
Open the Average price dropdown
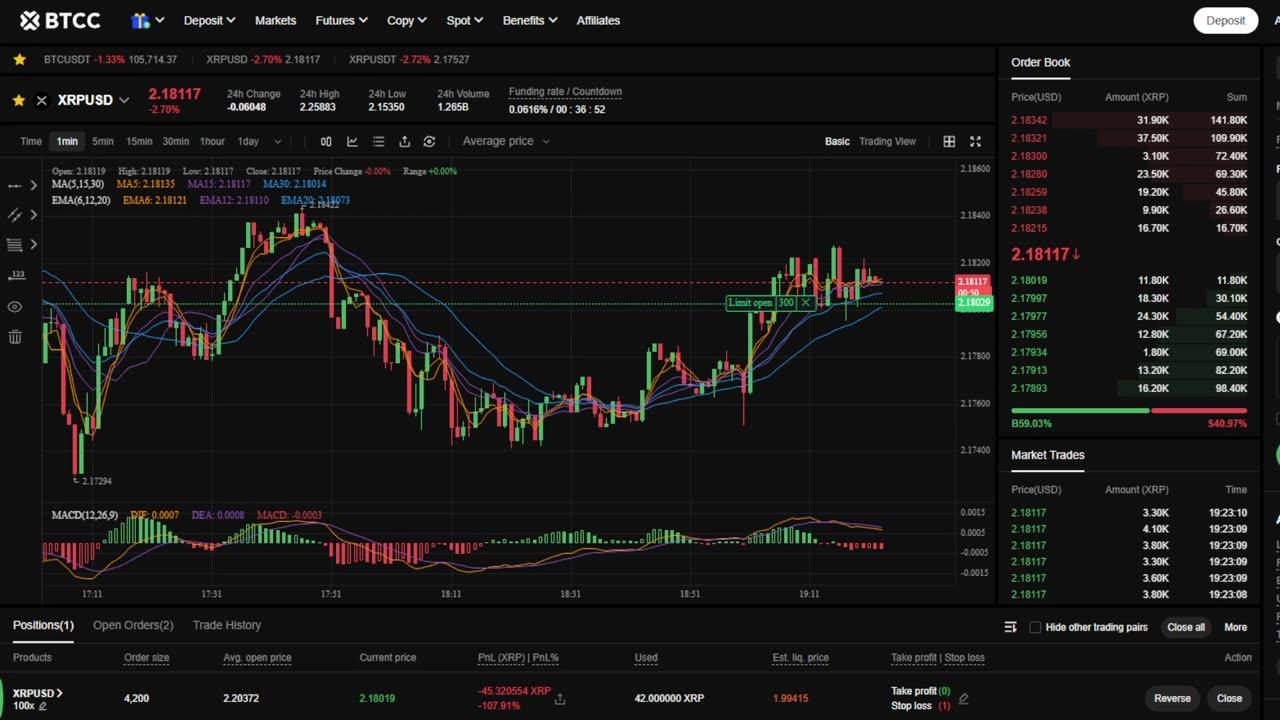(x=506, y=141)
